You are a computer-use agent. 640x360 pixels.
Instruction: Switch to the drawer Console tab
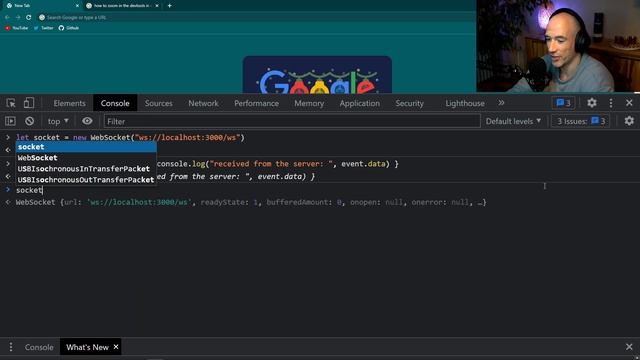(39, 347)
